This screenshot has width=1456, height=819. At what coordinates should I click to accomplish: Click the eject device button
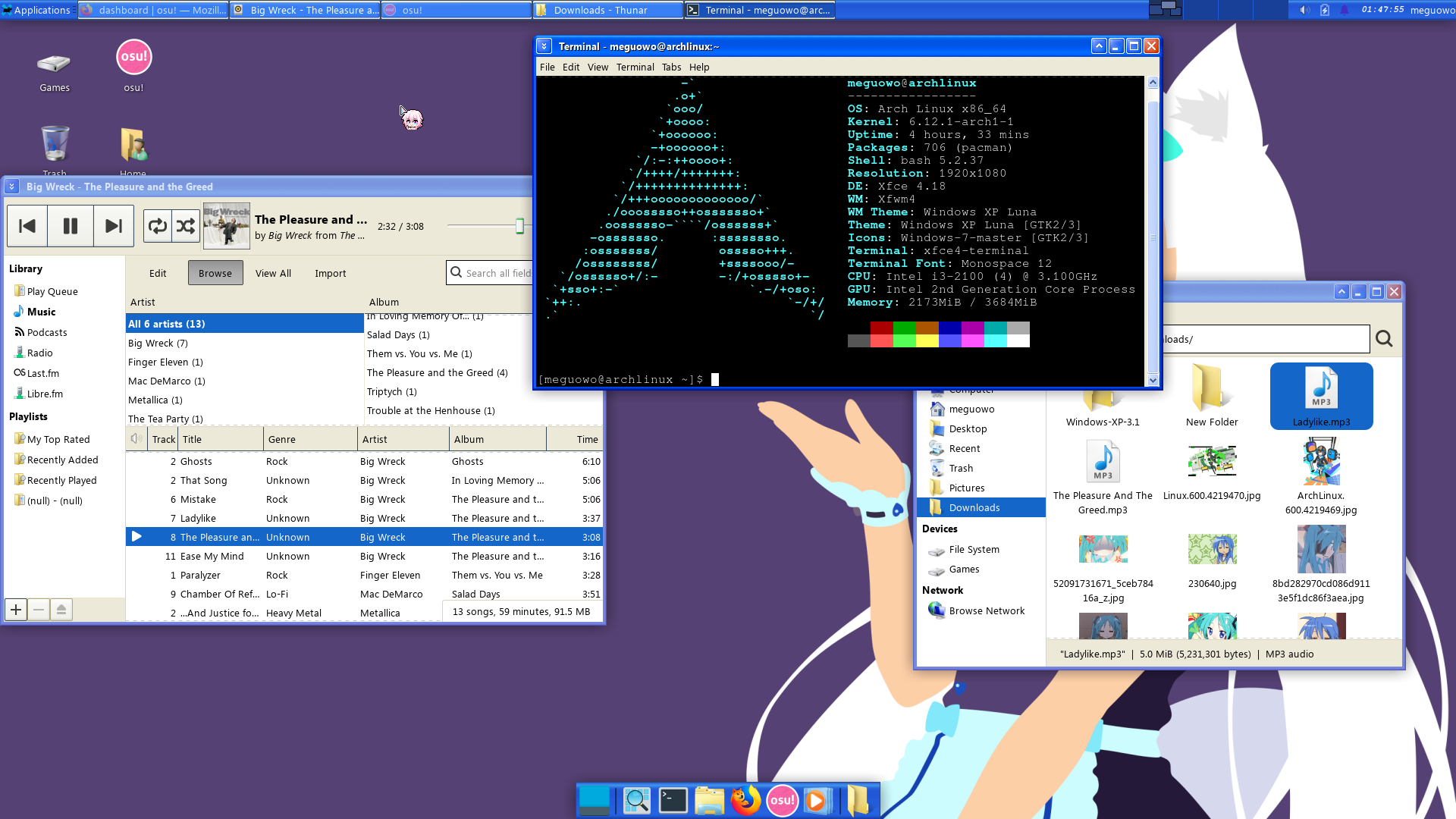61,610
